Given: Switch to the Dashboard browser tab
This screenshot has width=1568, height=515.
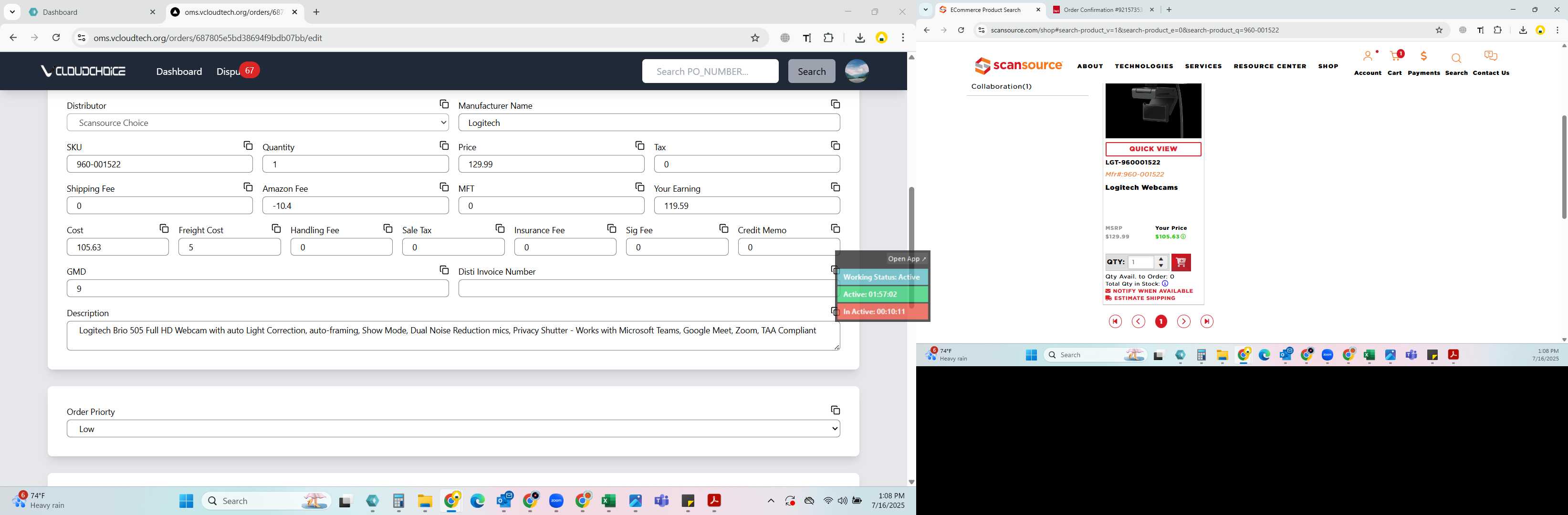Looking at the screenshot, I should point(91,11).
